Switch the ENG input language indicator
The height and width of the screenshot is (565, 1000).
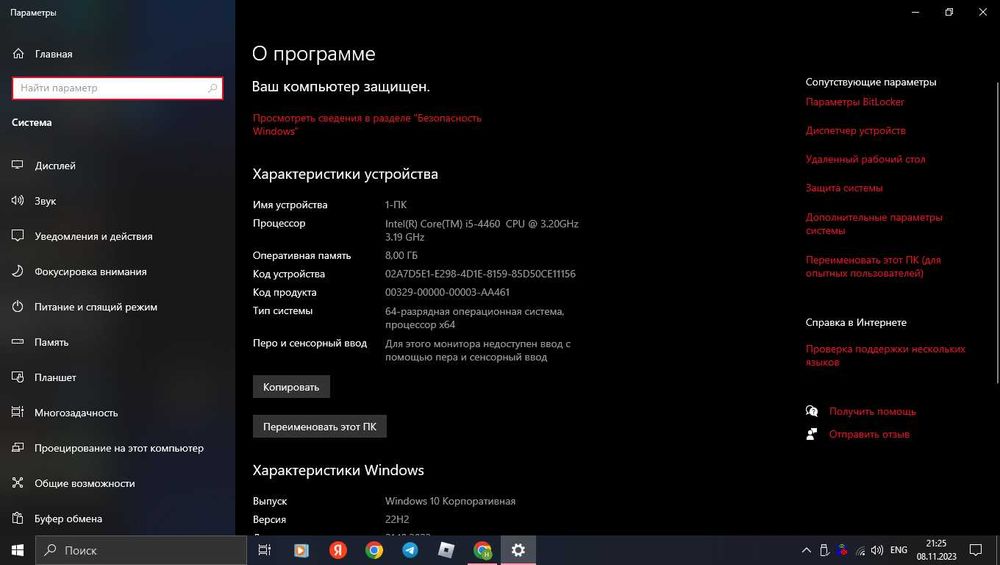click(899, 550)
